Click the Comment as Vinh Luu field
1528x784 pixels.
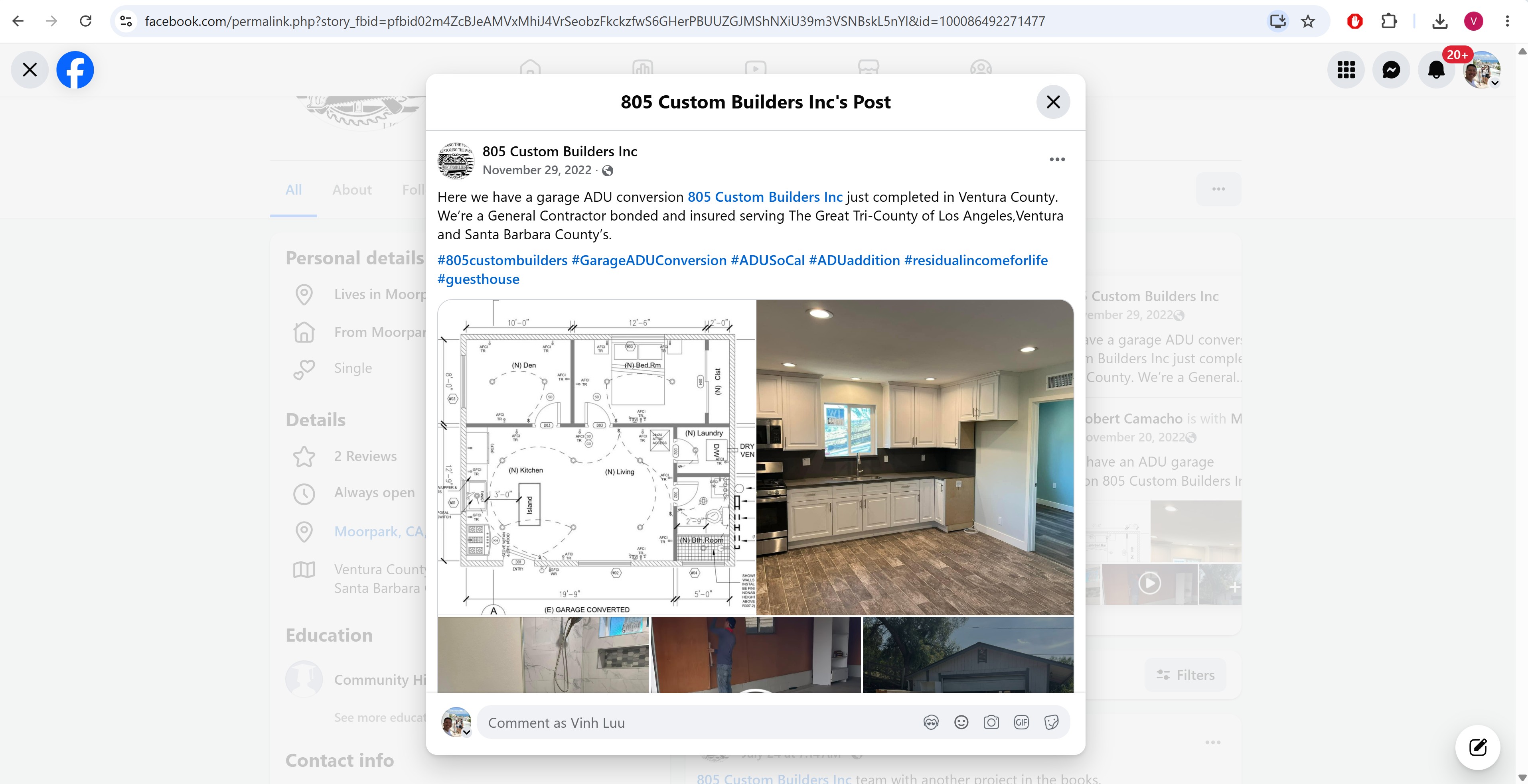click(700, 722)
